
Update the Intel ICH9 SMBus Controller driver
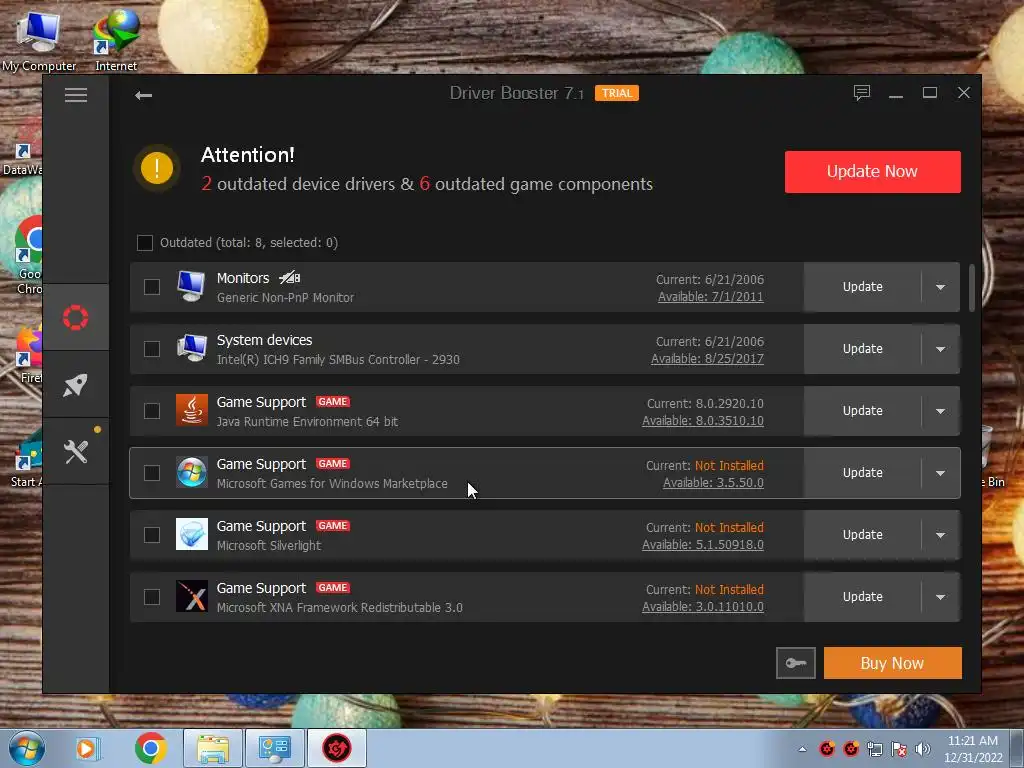[863, 349]
